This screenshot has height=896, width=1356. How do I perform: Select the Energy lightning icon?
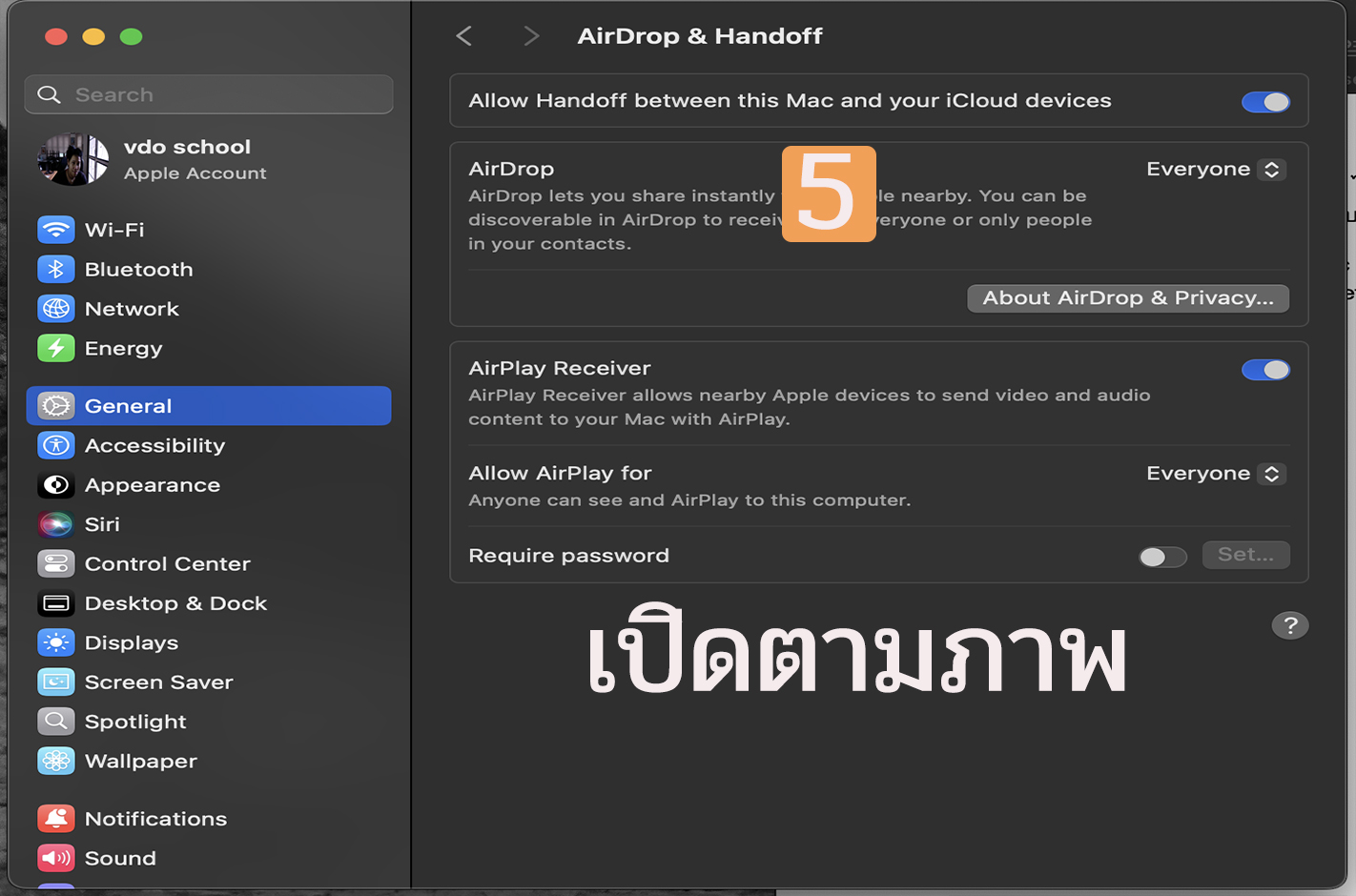click(56, 349)
